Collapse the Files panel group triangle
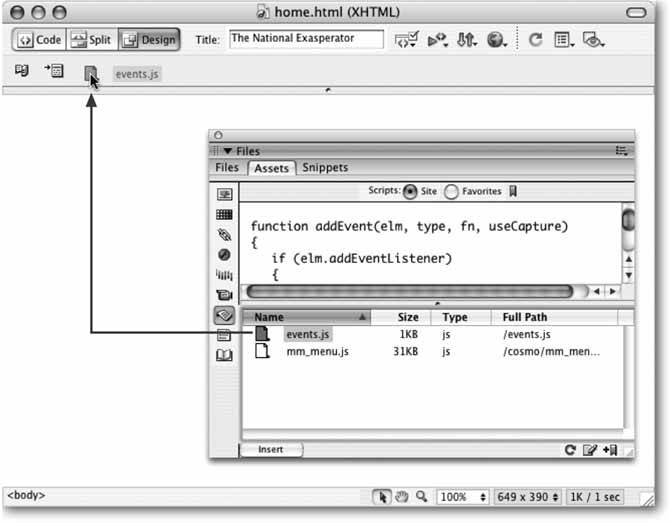The width and height of the screenshot is (672, 523). (228, 151)
